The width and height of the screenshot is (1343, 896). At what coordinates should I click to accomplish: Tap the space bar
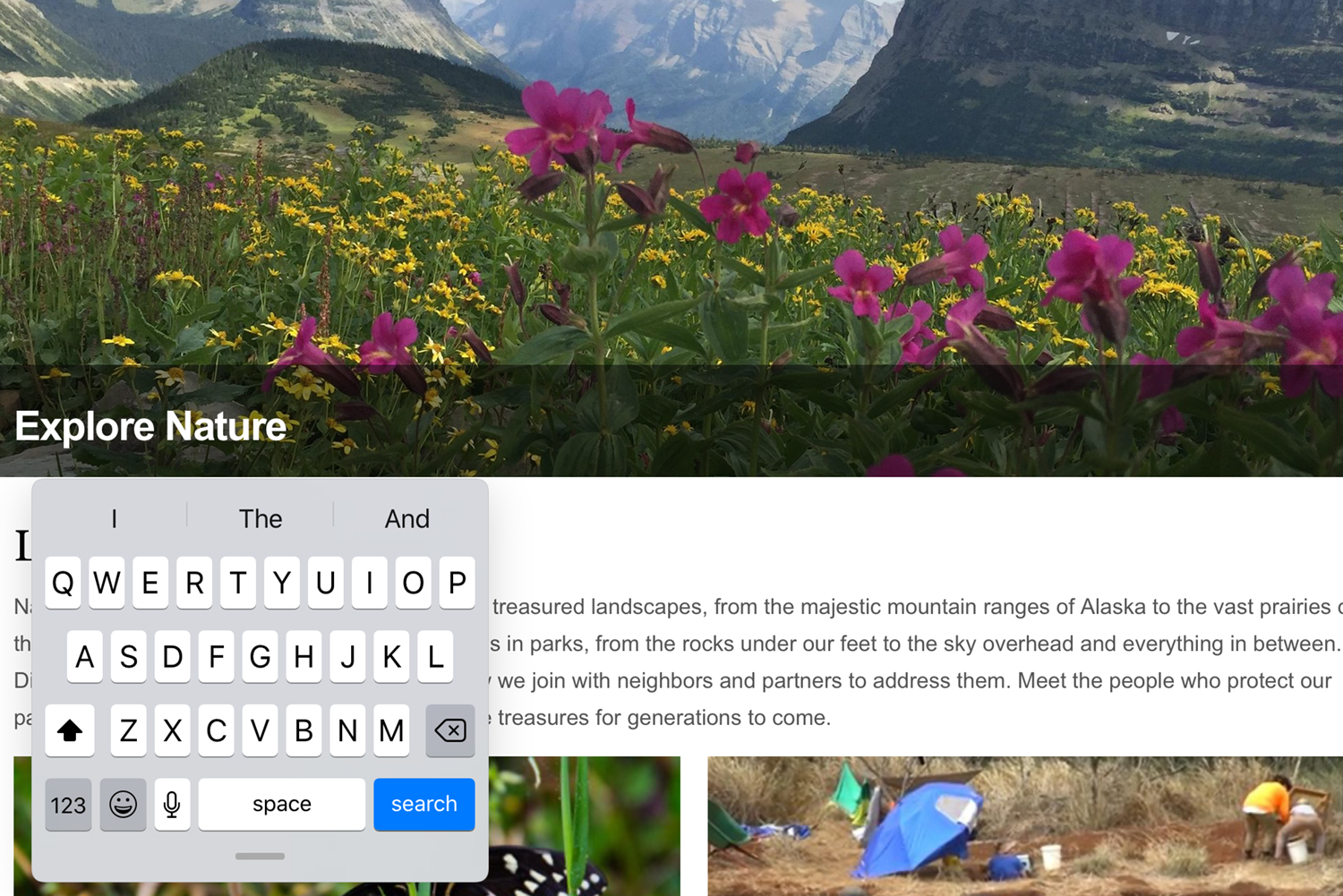point(282,804)
